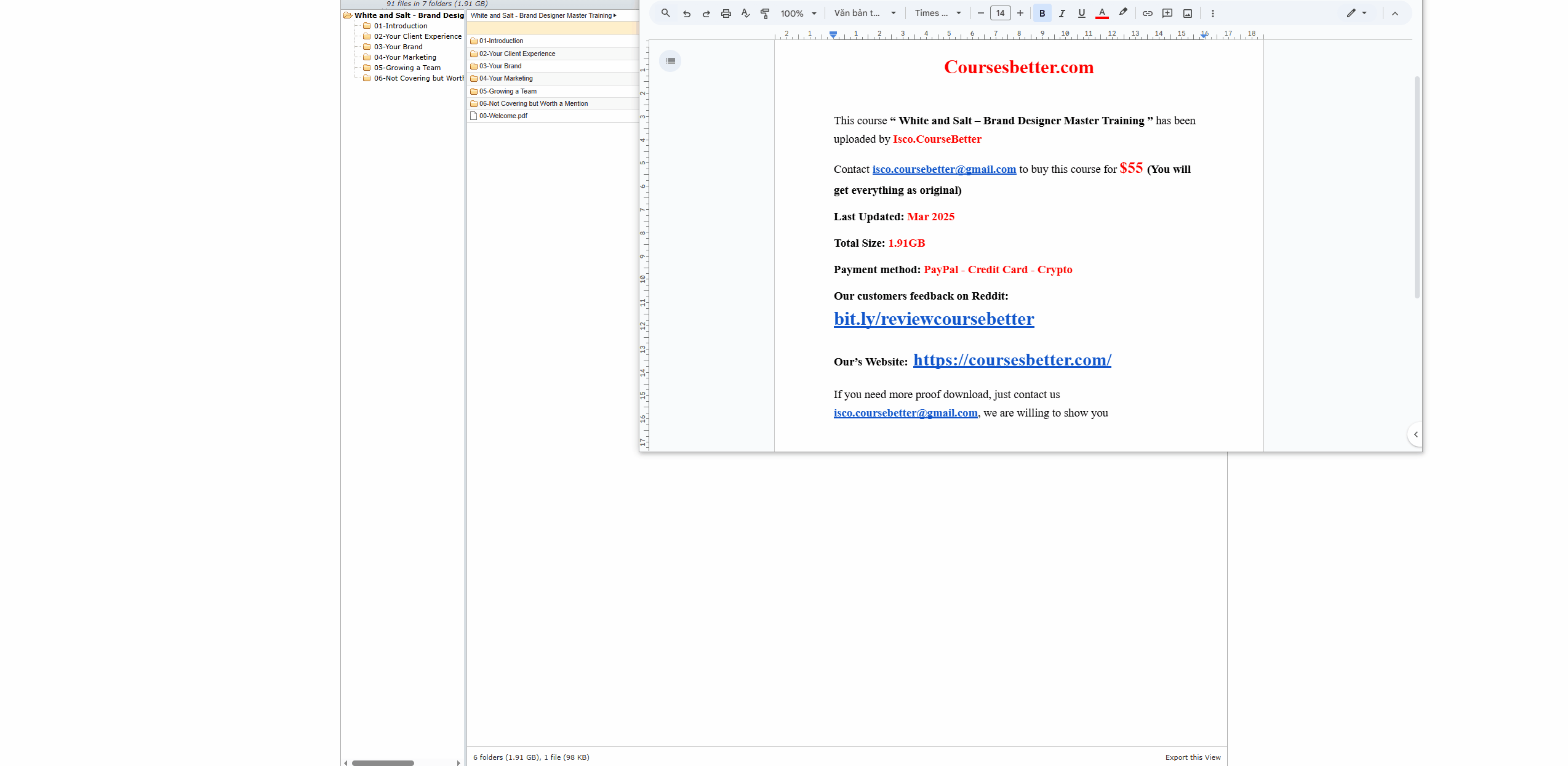Click scroll right arrow in tree panel
This screenshot has height=766, width=1568.
458,763
